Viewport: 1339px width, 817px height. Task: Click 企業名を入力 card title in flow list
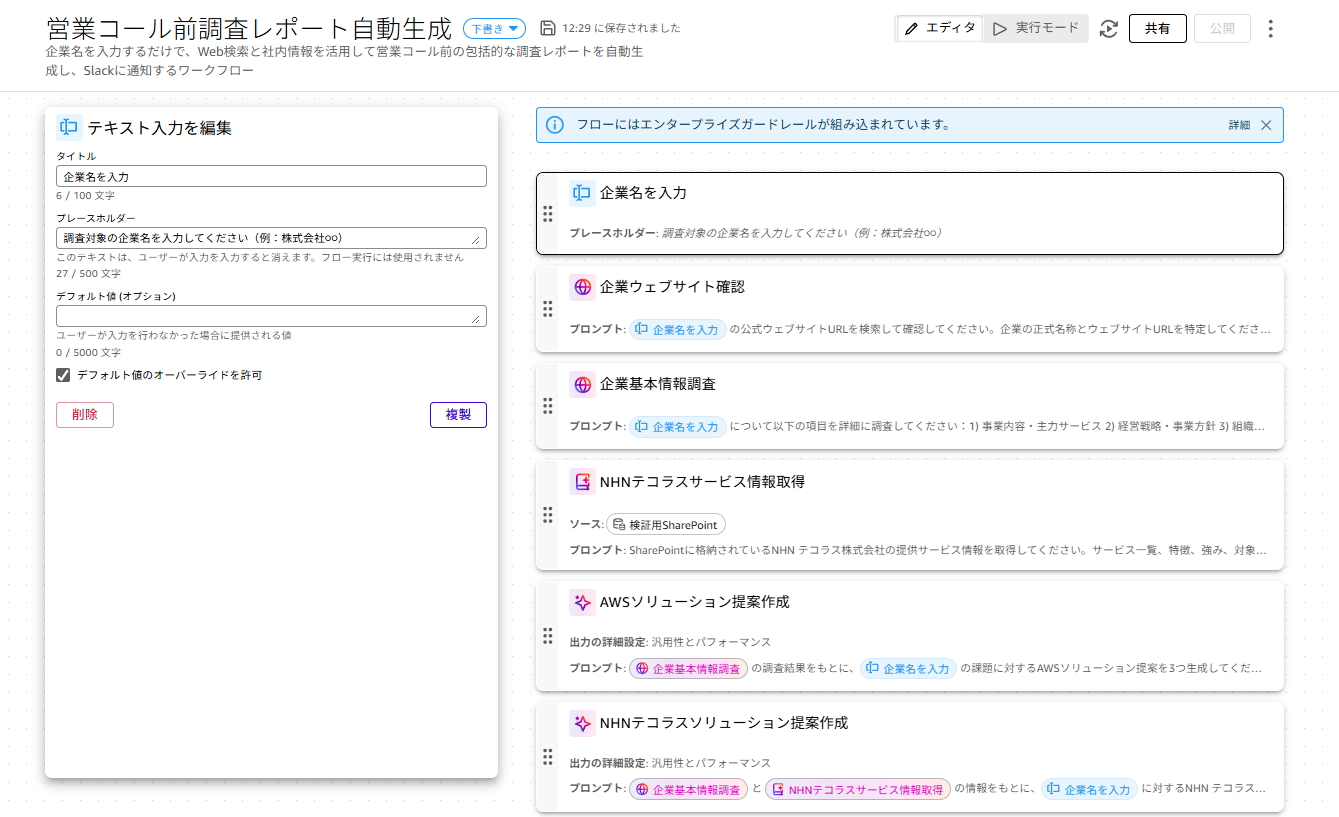pyautogui.click(x=643, y=193)
